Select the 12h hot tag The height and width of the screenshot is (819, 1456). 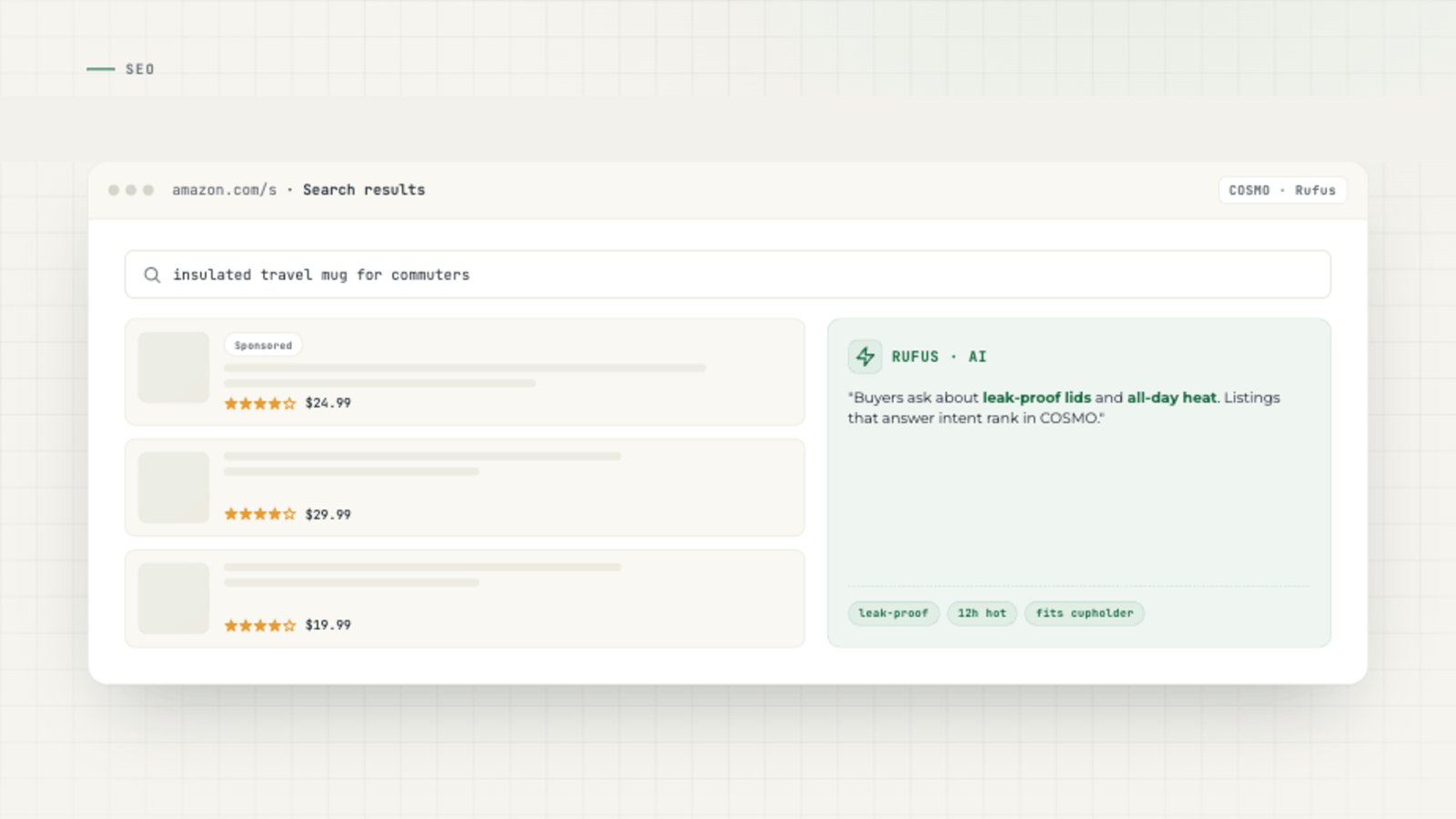point(982,613)
